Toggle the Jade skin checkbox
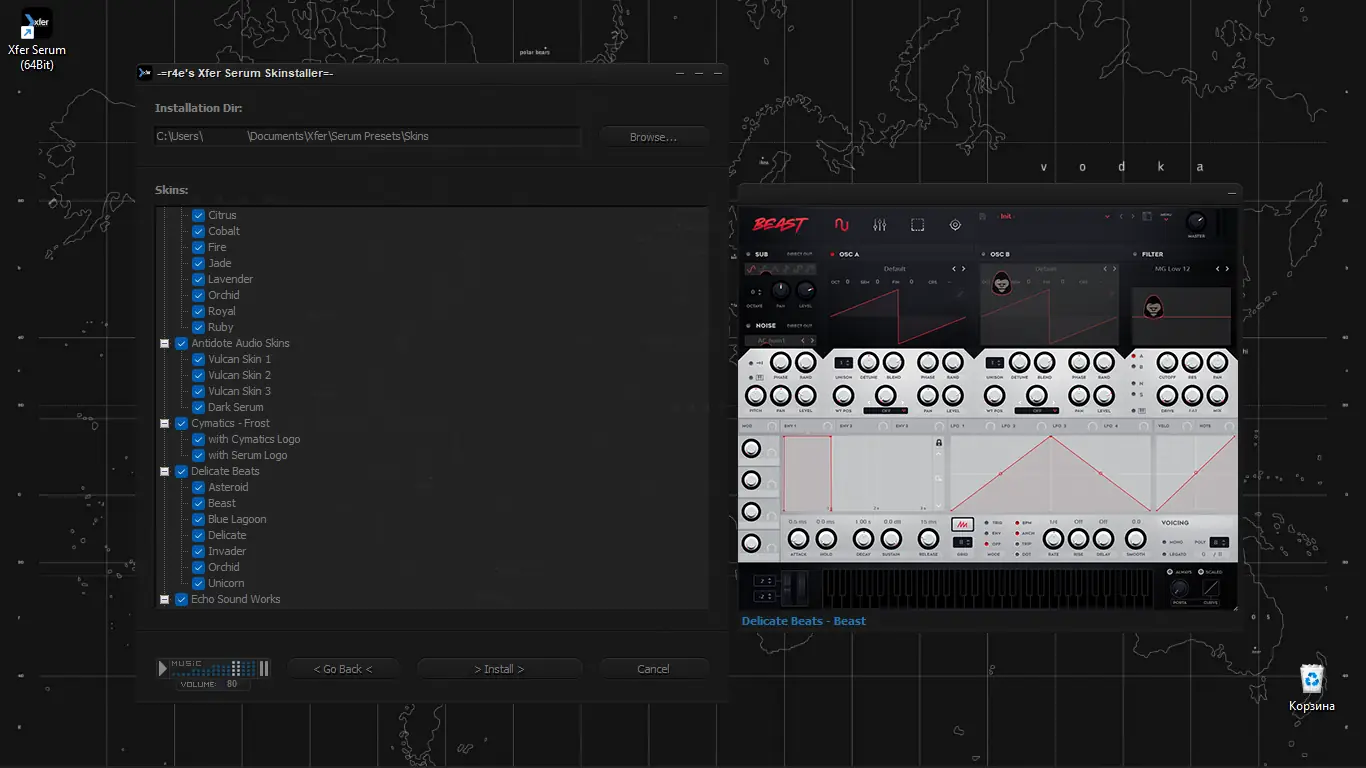The height and width of the screenshot is (768, 1366). (x=198, y=263)
